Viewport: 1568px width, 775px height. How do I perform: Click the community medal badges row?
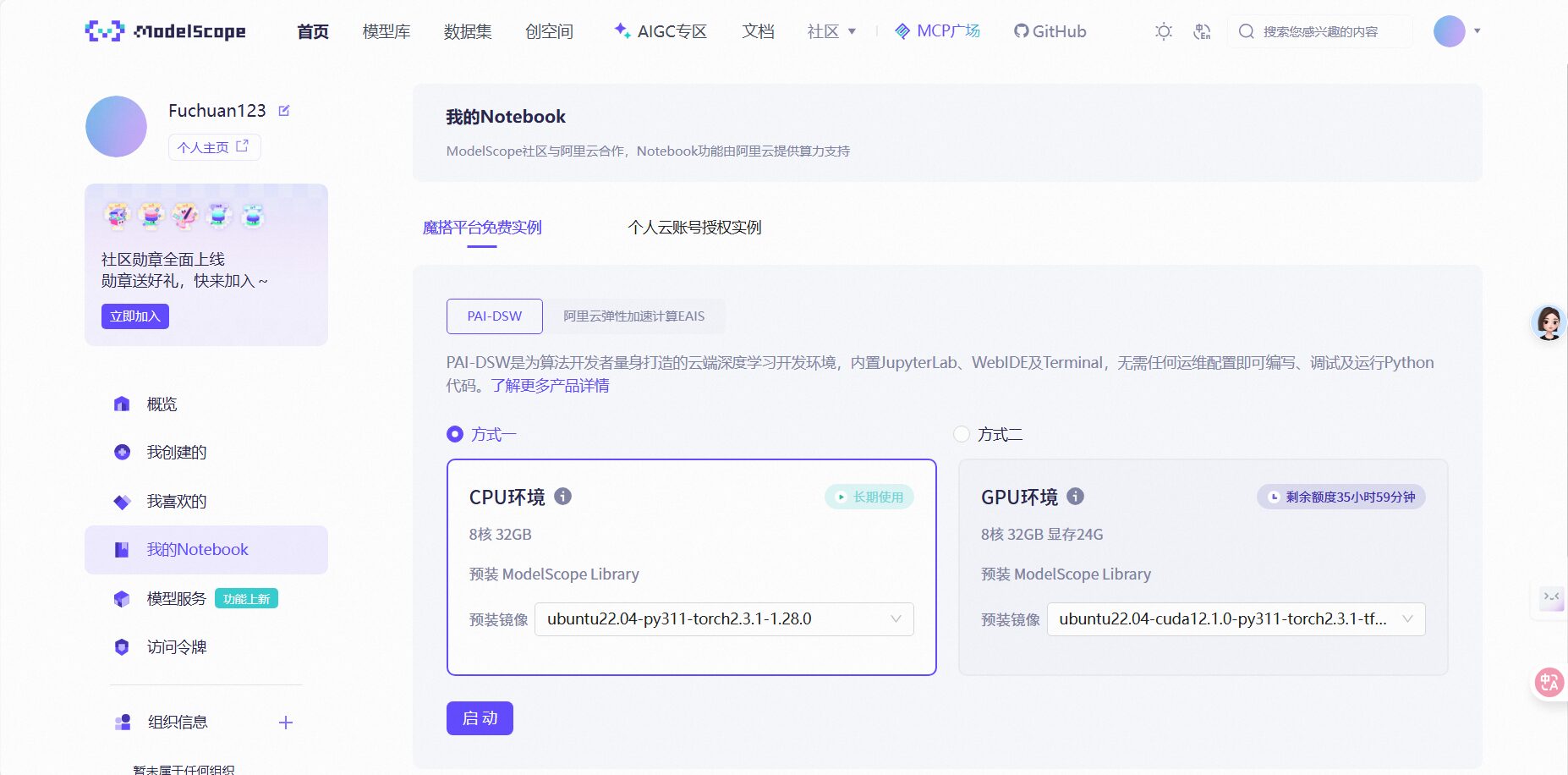[184, 216]
